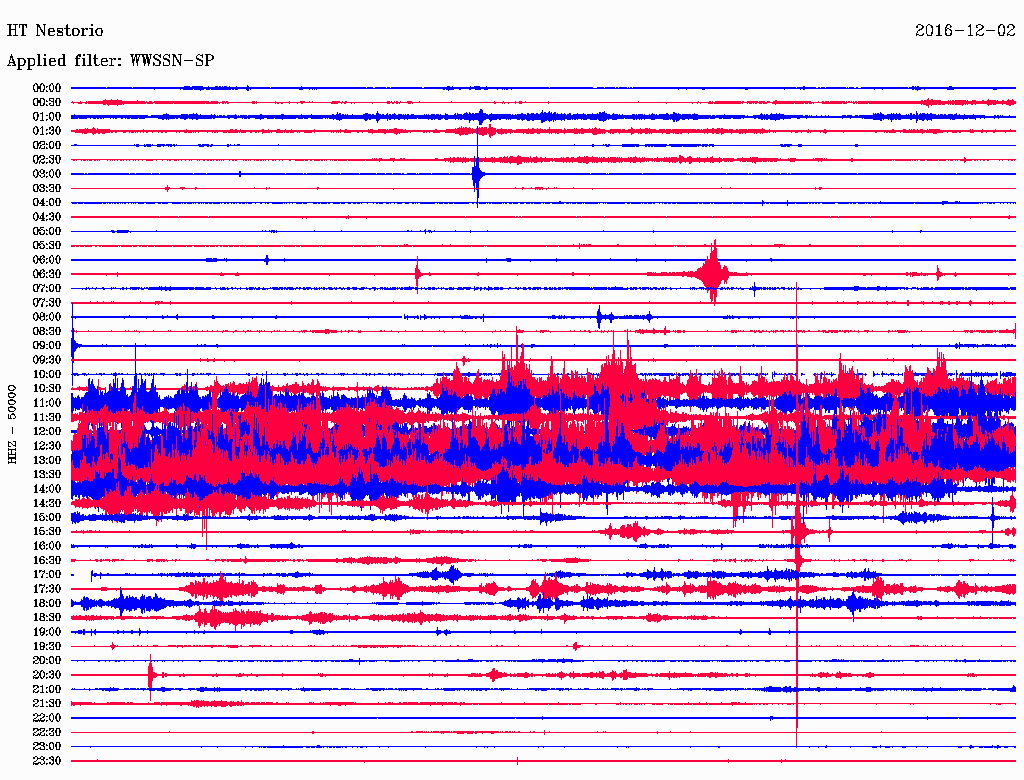Viewport: 1024px width, 780px height.
Task: Select the 07:30 time label
Action: click(47, 302)
